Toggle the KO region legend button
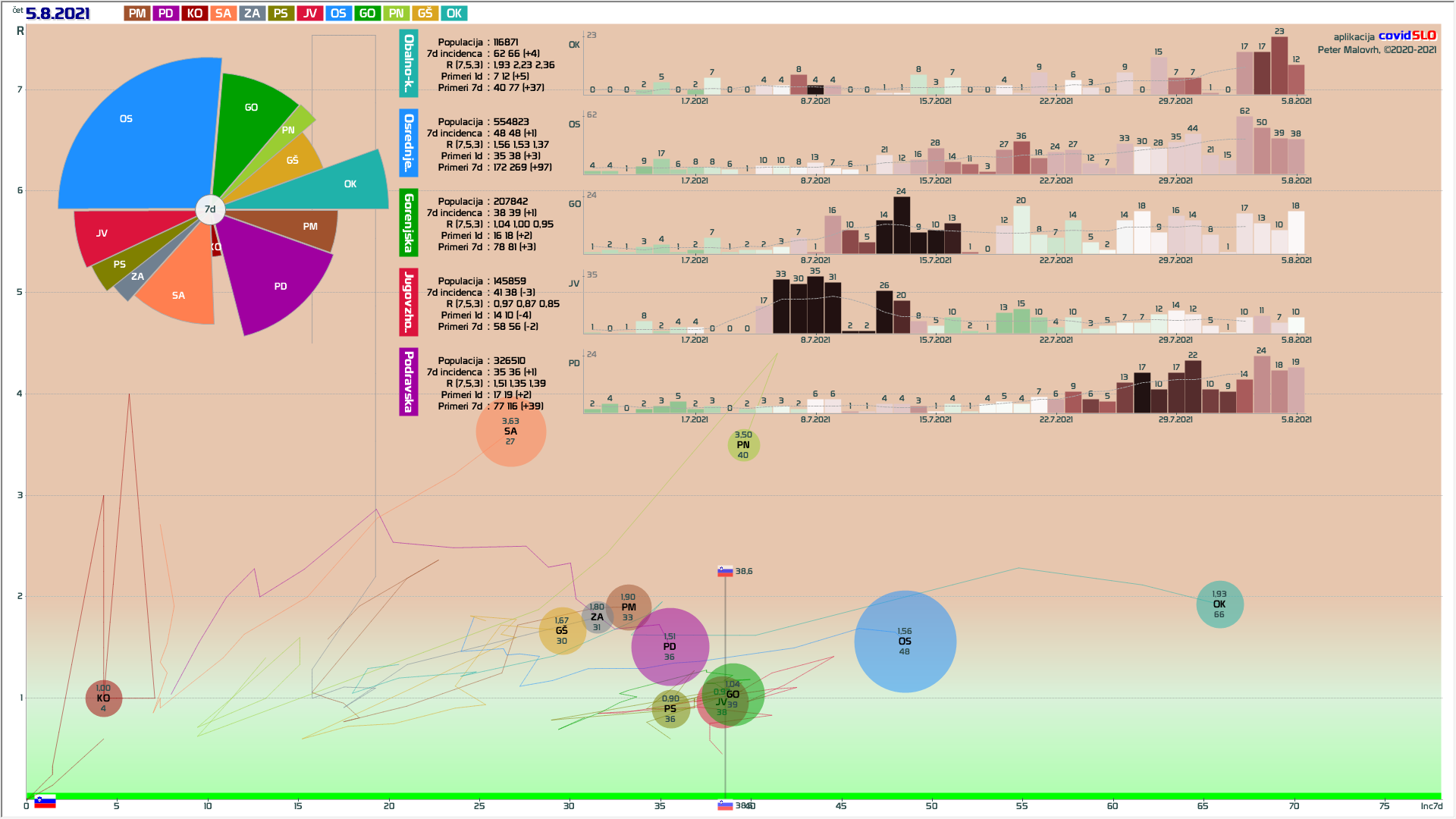 tap(194, 13)
